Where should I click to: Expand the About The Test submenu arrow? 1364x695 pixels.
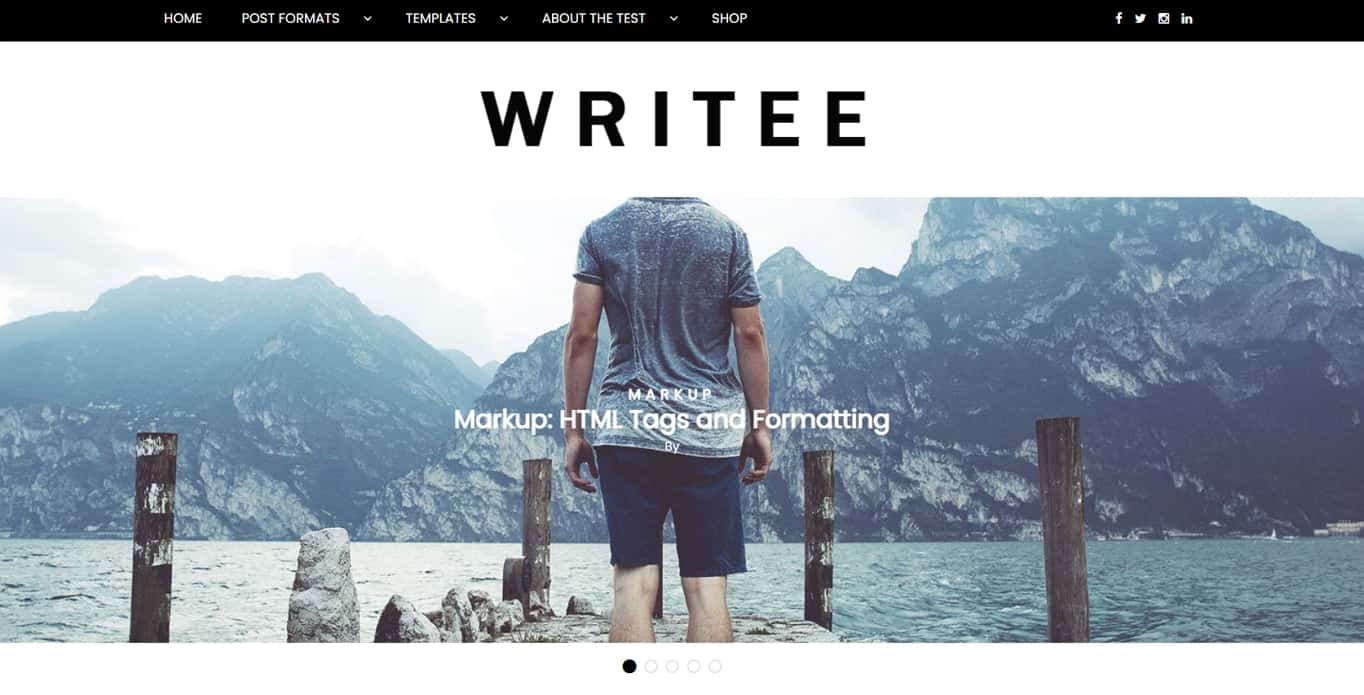pos(673,18)
